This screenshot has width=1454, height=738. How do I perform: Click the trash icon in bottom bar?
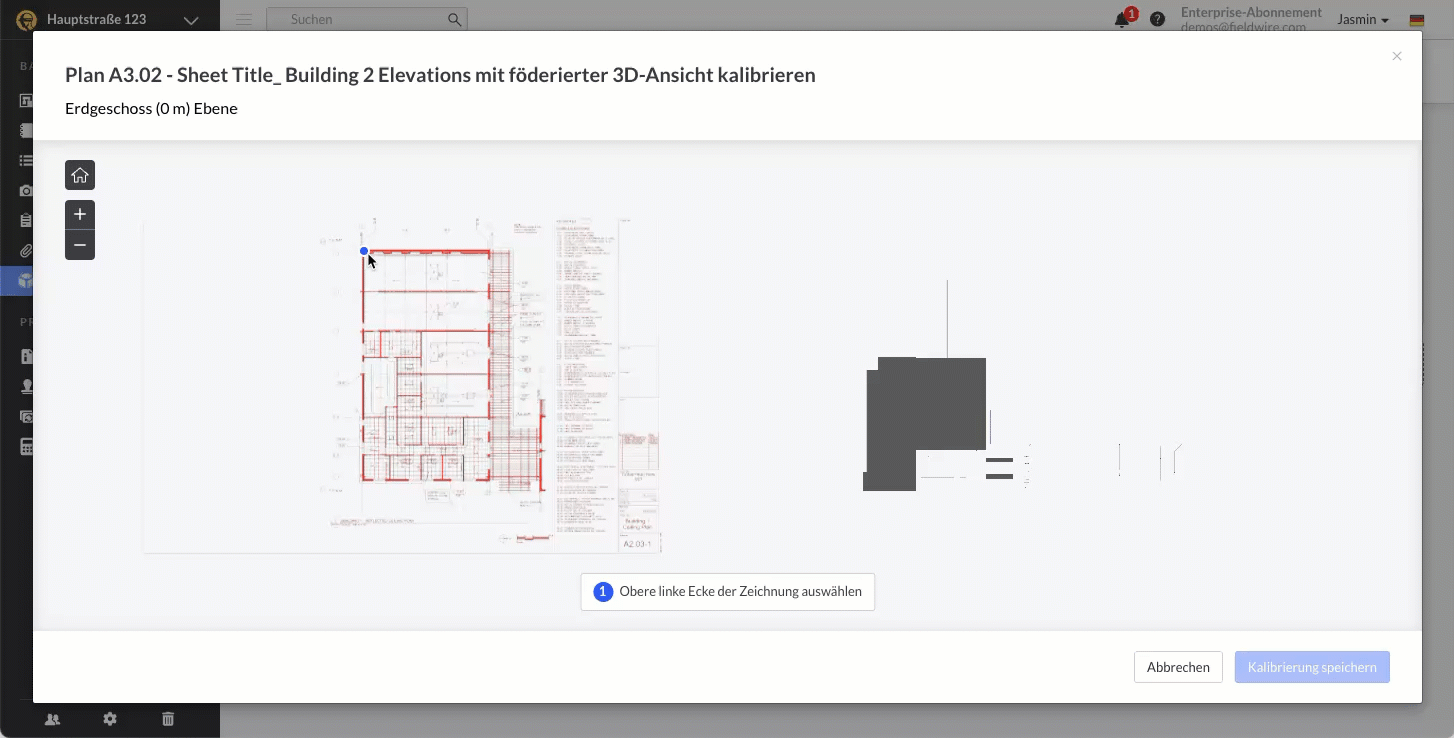tap(168, 719)
